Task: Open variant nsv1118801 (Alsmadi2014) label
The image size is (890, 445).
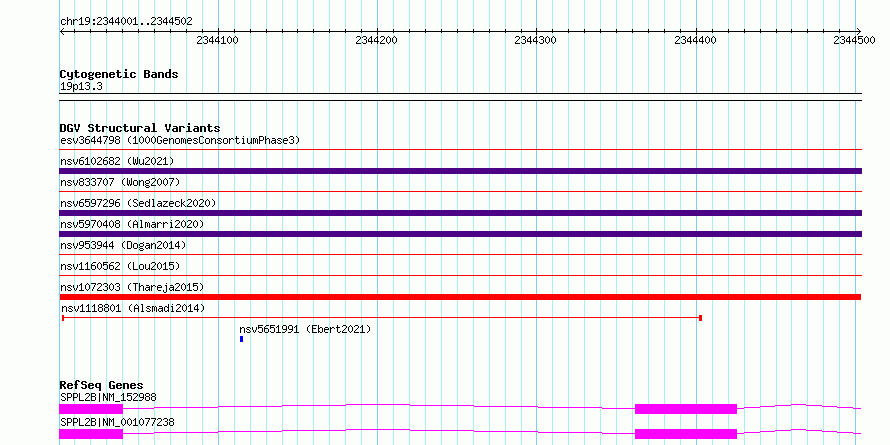Action: coord(133,308)
